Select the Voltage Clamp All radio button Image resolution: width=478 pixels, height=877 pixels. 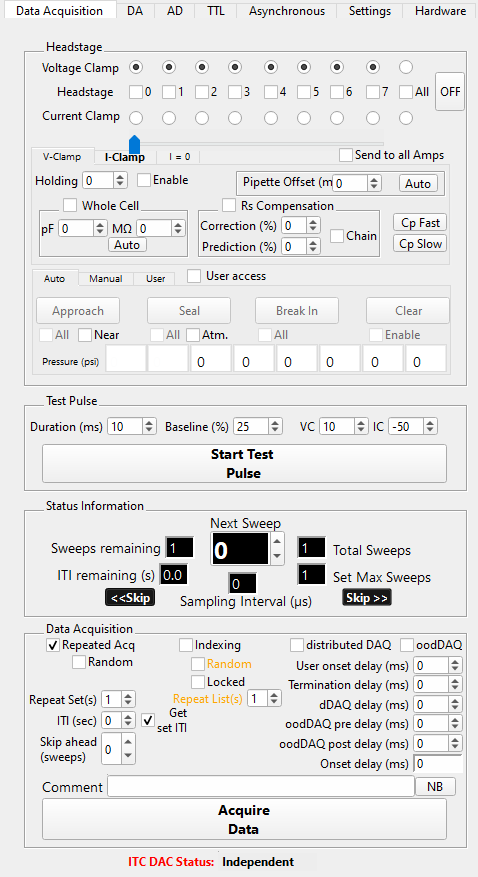406,67
